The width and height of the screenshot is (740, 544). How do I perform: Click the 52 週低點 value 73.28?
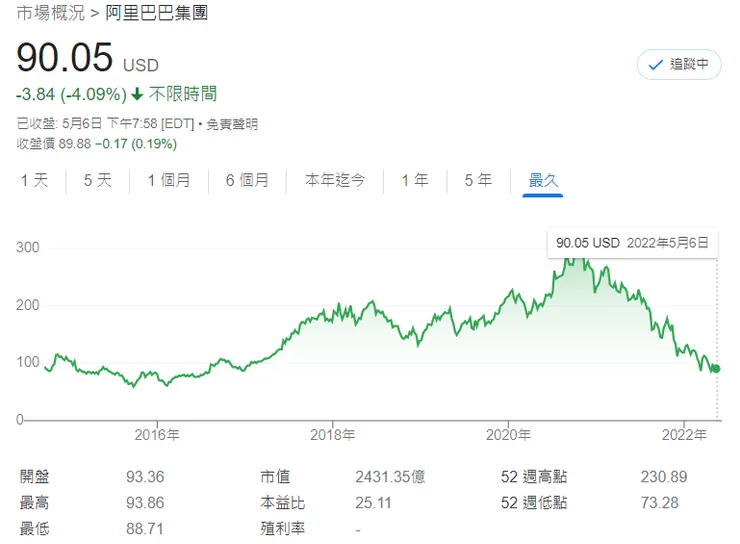point(660,503)
